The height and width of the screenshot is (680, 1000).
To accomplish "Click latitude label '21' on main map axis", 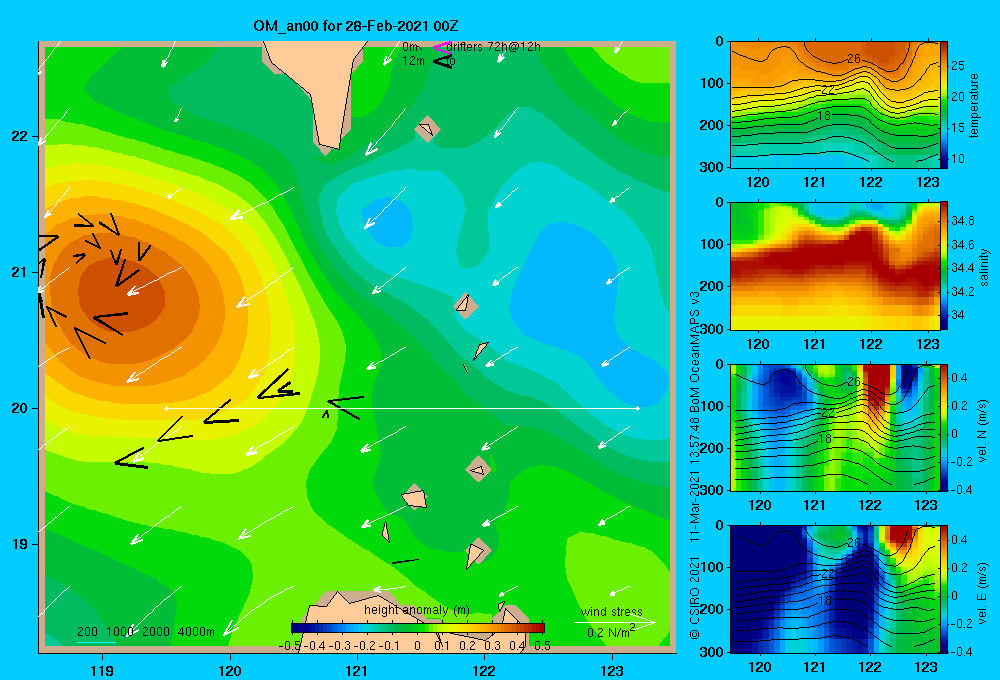I will (20, 272).
